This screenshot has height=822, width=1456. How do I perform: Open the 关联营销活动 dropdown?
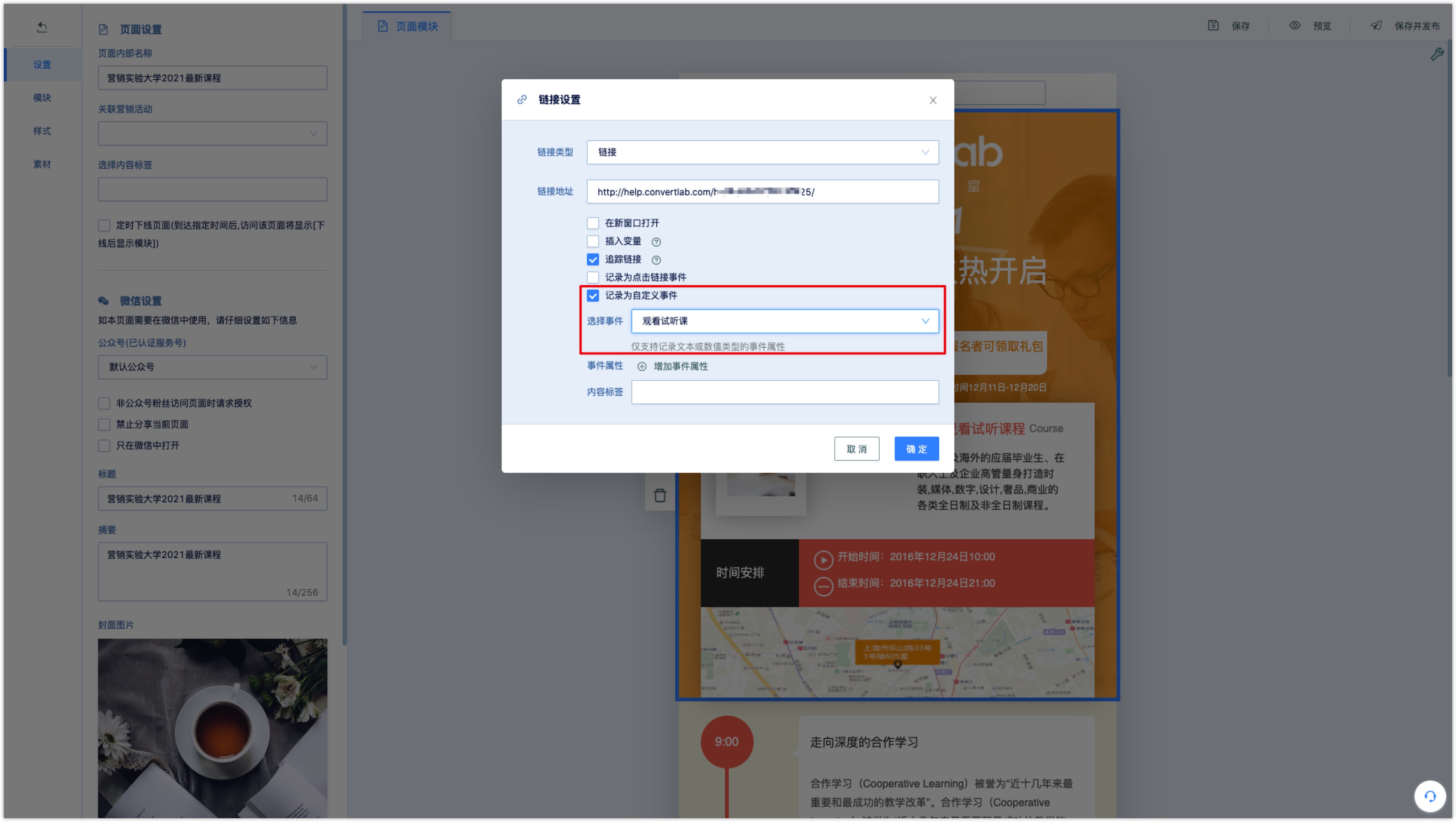click(x=212, y=133)
